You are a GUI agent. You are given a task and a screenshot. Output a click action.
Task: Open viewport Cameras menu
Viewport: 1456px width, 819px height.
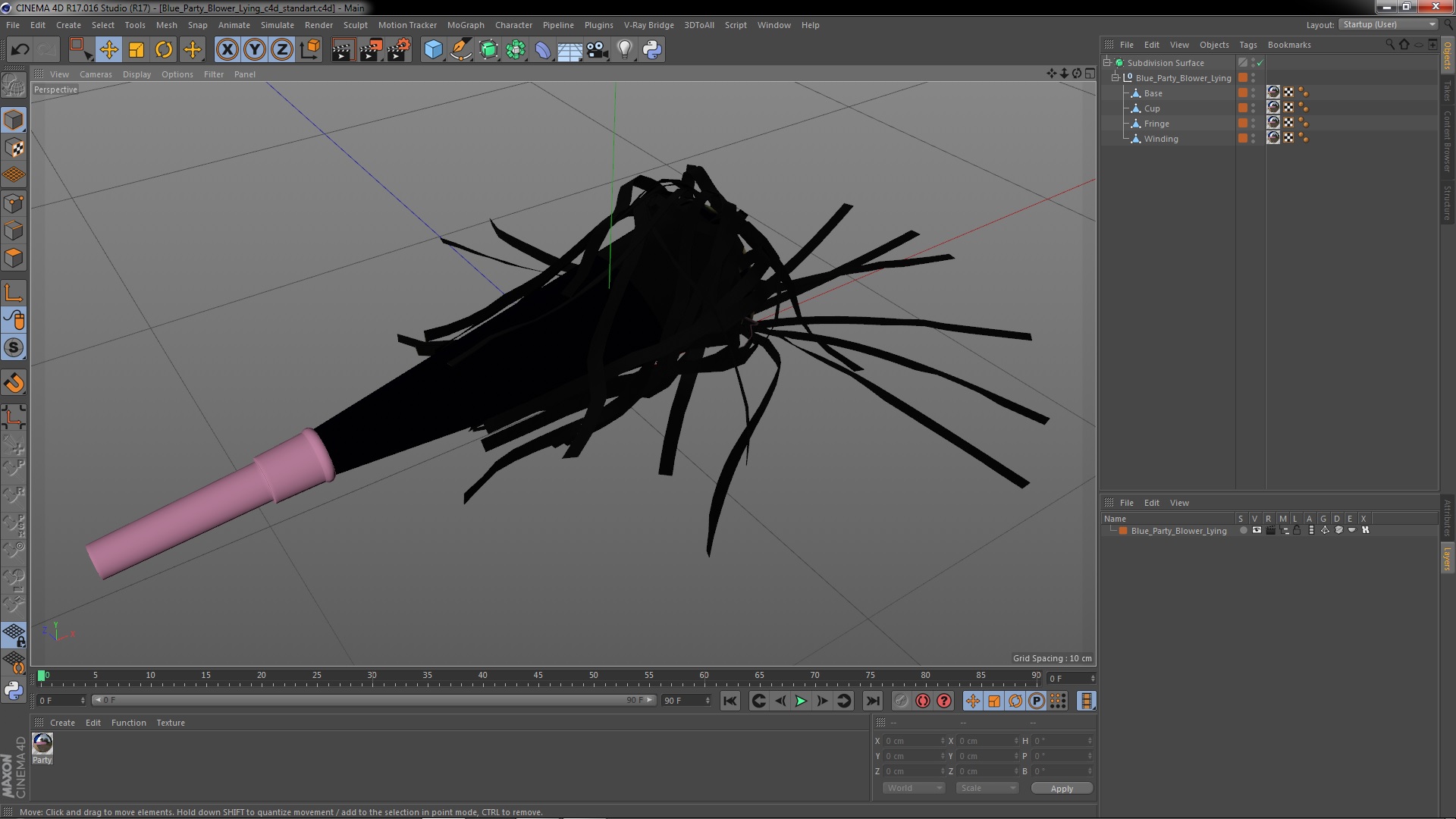[96, 74]
